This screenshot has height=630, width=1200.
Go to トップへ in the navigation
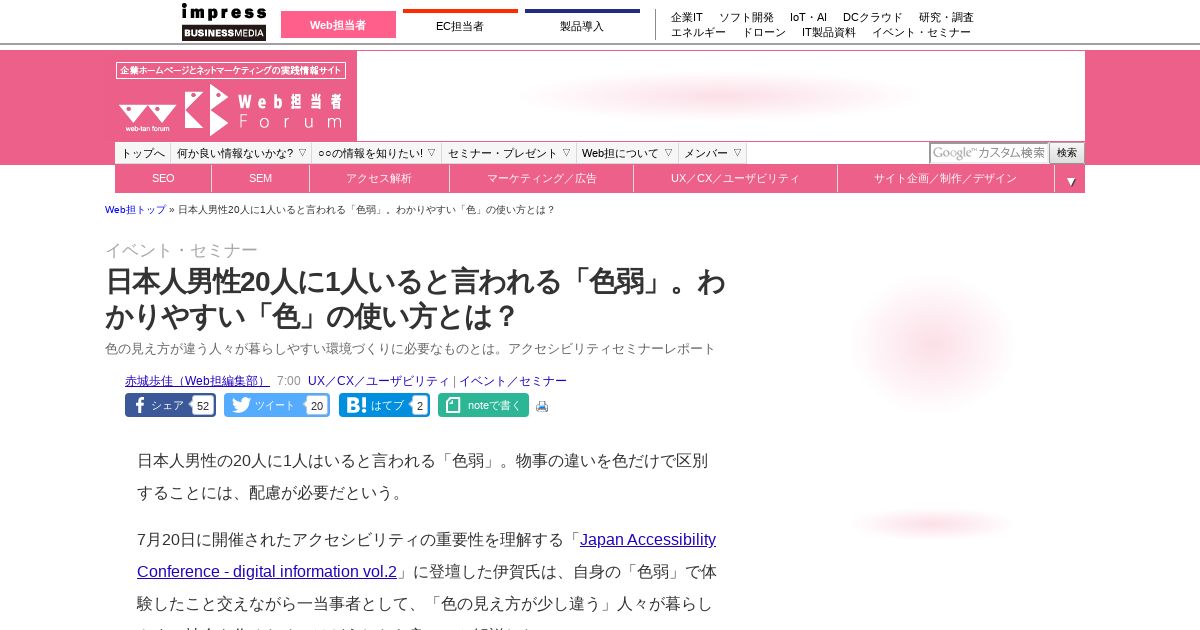(x=143, y=153)
